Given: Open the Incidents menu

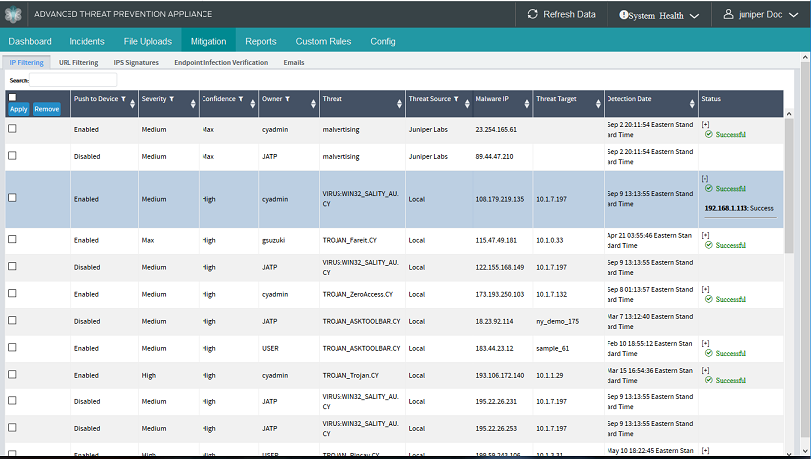Looking at the screenshot, I should (87, 41).
